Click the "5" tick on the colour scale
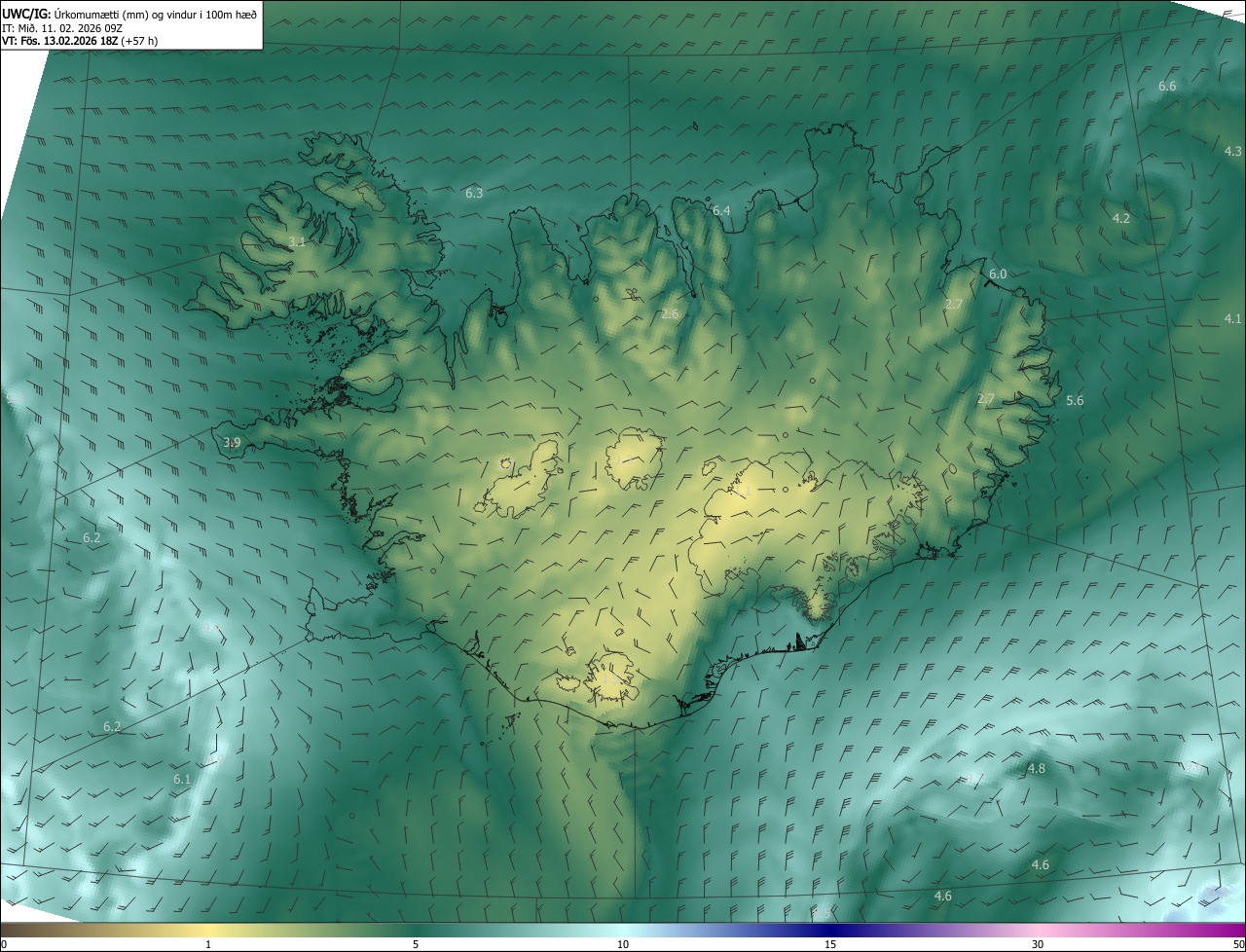The height and width of the screenshot is (952, 1246). coord(416,945)
